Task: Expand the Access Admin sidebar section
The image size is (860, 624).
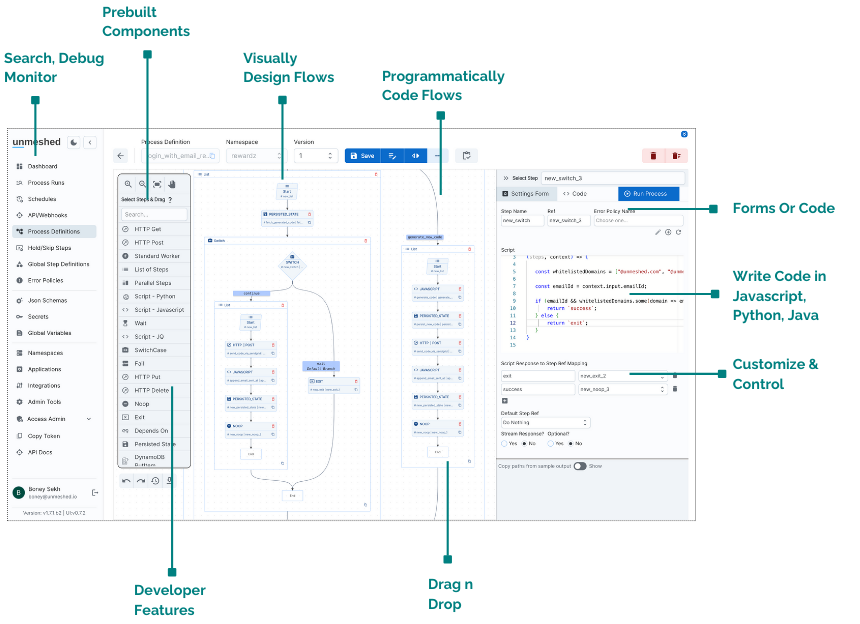Action: coord(88,419)
